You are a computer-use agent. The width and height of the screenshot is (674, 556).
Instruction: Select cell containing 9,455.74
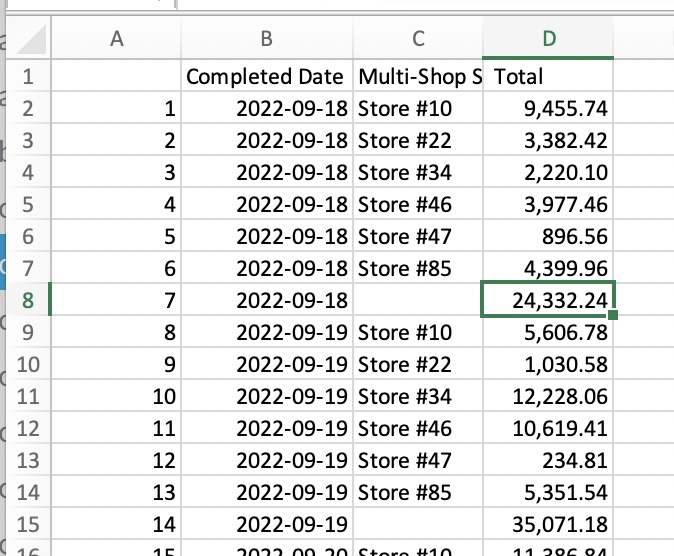(x=547, y=108)
